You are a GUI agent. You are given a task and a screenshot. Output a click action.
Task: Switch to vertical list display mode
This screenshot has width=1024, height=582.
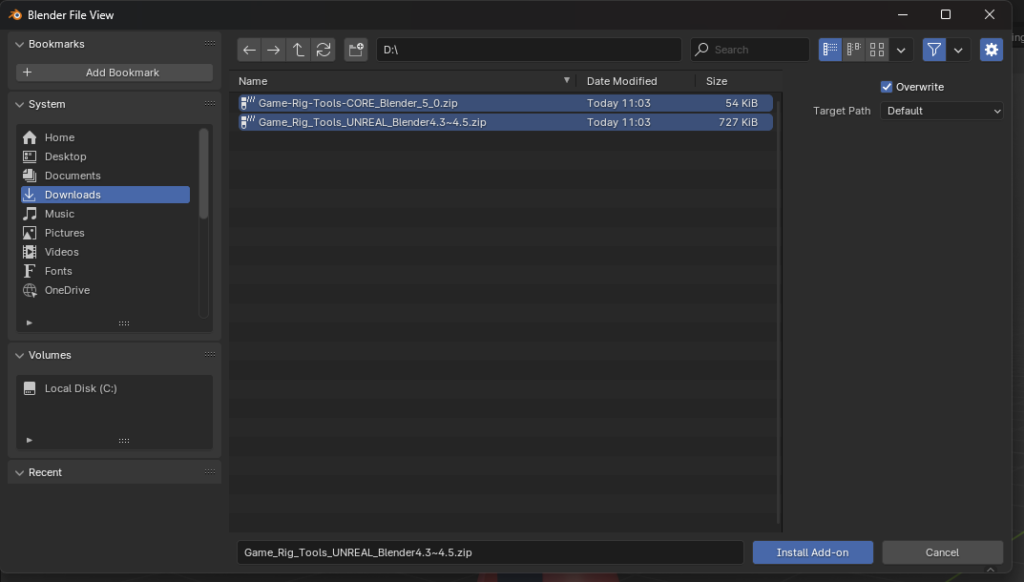pos(830,50)
